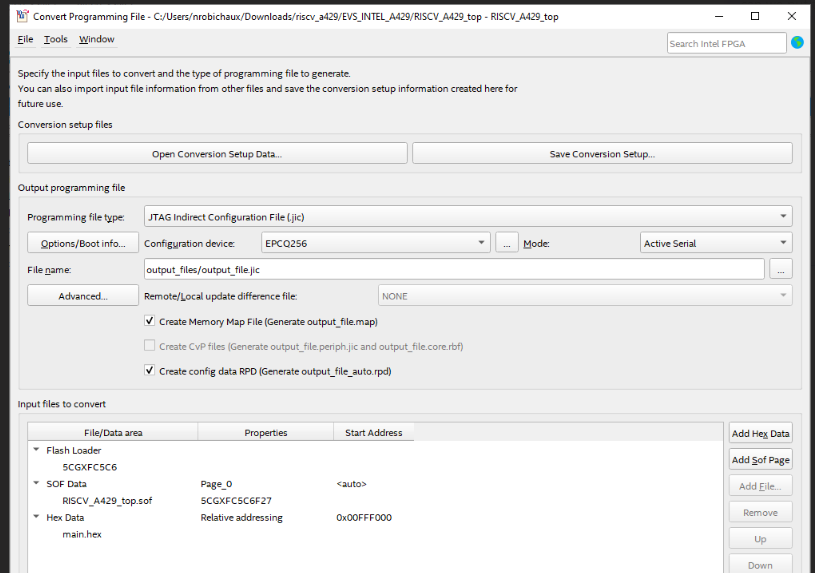The height and width of the screenshot is (573, 815).
Task: Click Add Sof Page button
Action: [760, 460]
